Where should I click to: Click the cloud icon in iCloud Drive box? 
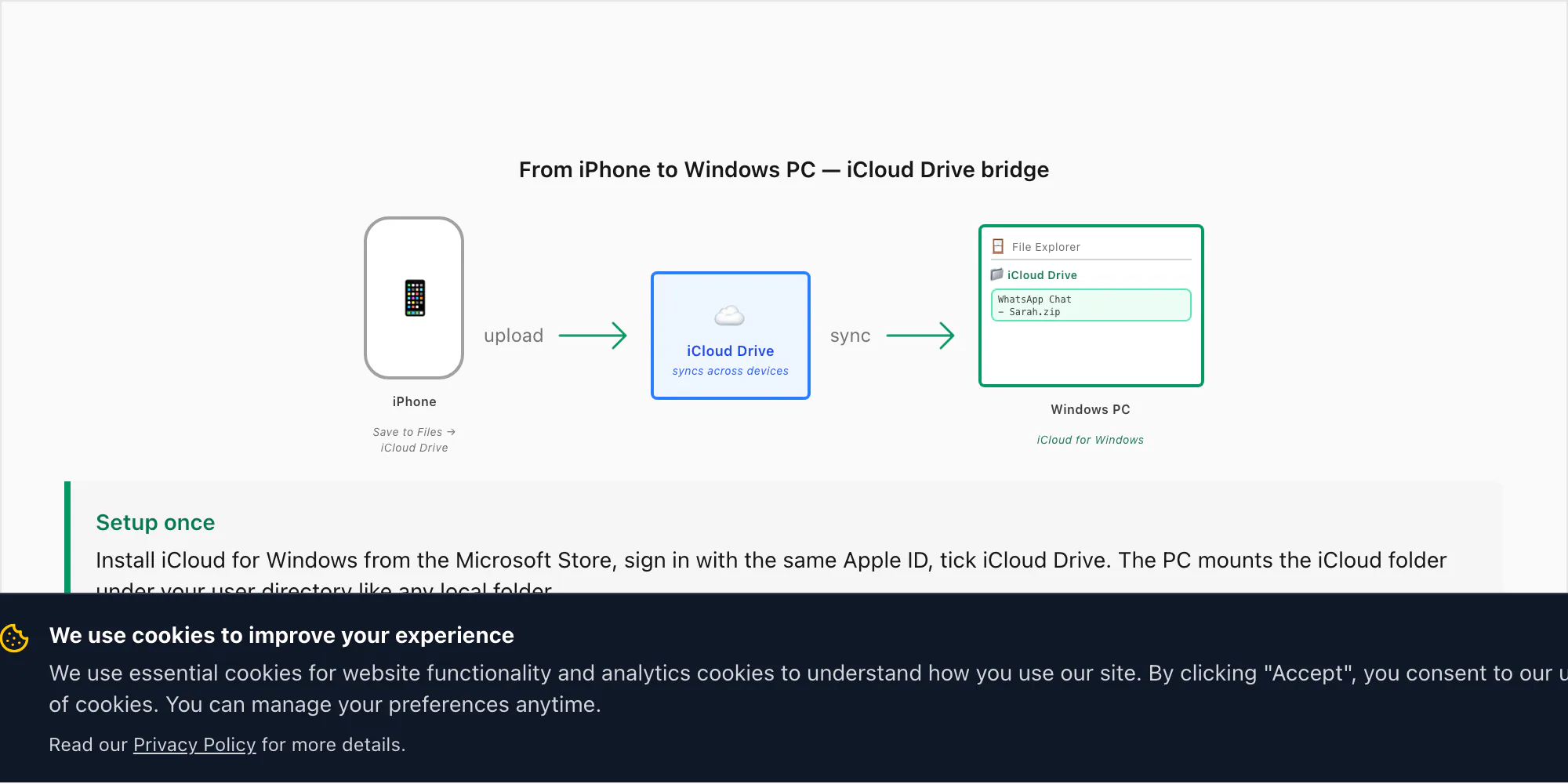(730, 316)
